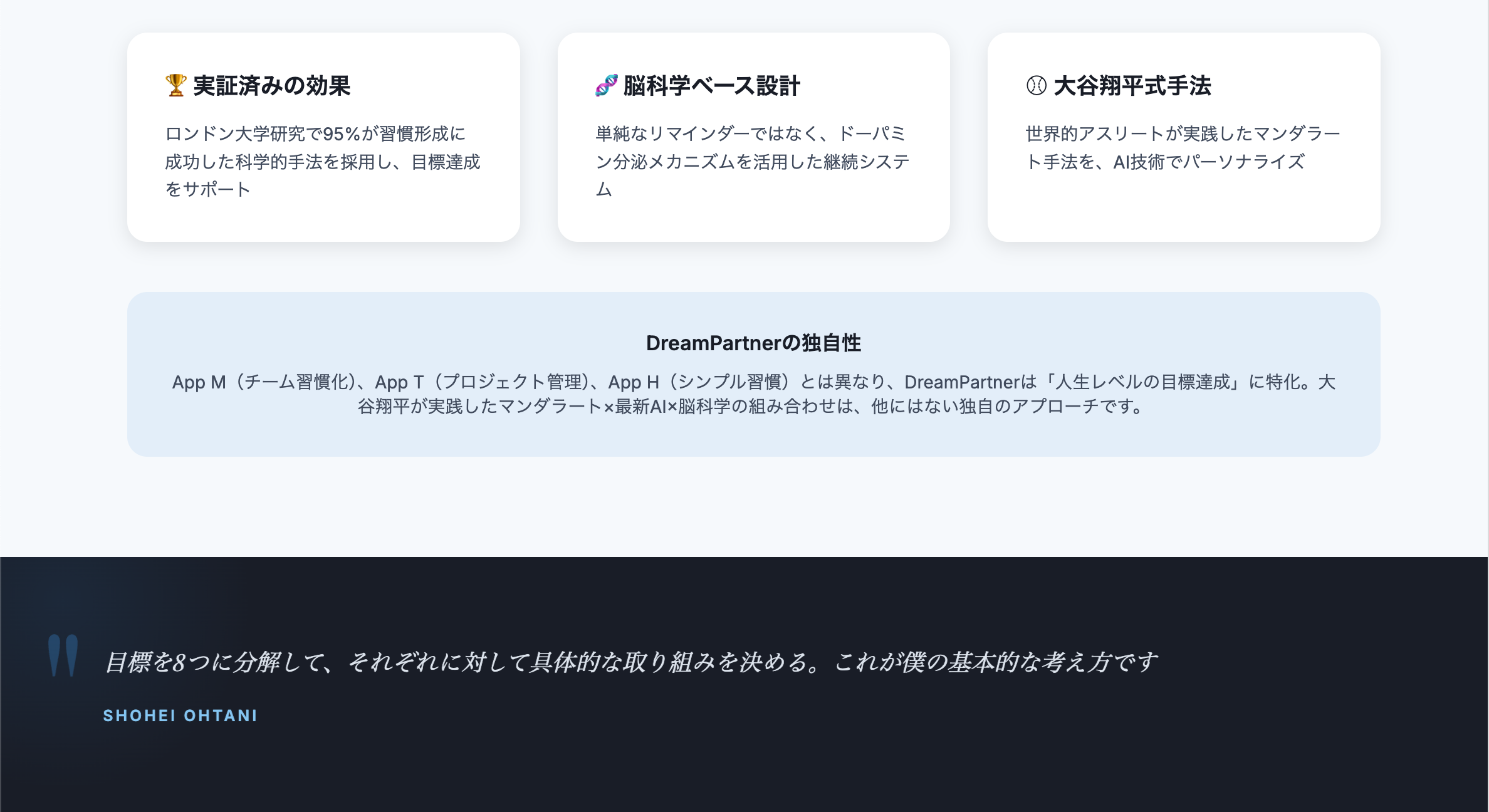
Task: Select the 脳科学ベース設計 card heading
Action: click(711, 86)
